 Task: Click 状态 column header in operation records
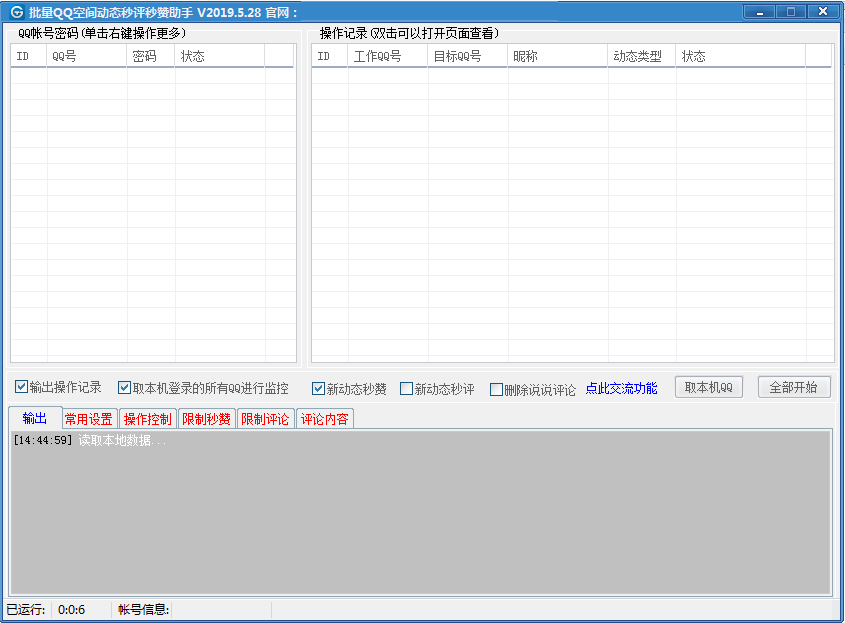pyautogui.click(x=741, y=56)
